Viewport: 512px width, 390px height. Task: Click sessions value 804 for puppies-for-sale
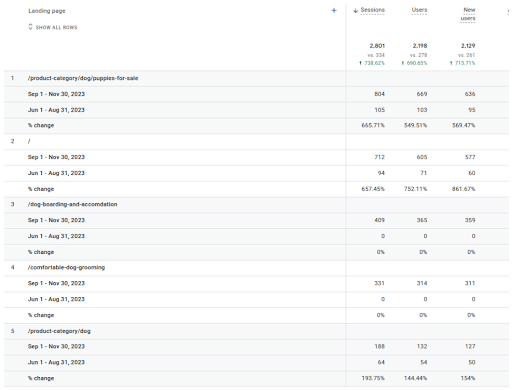coord(379,94)
